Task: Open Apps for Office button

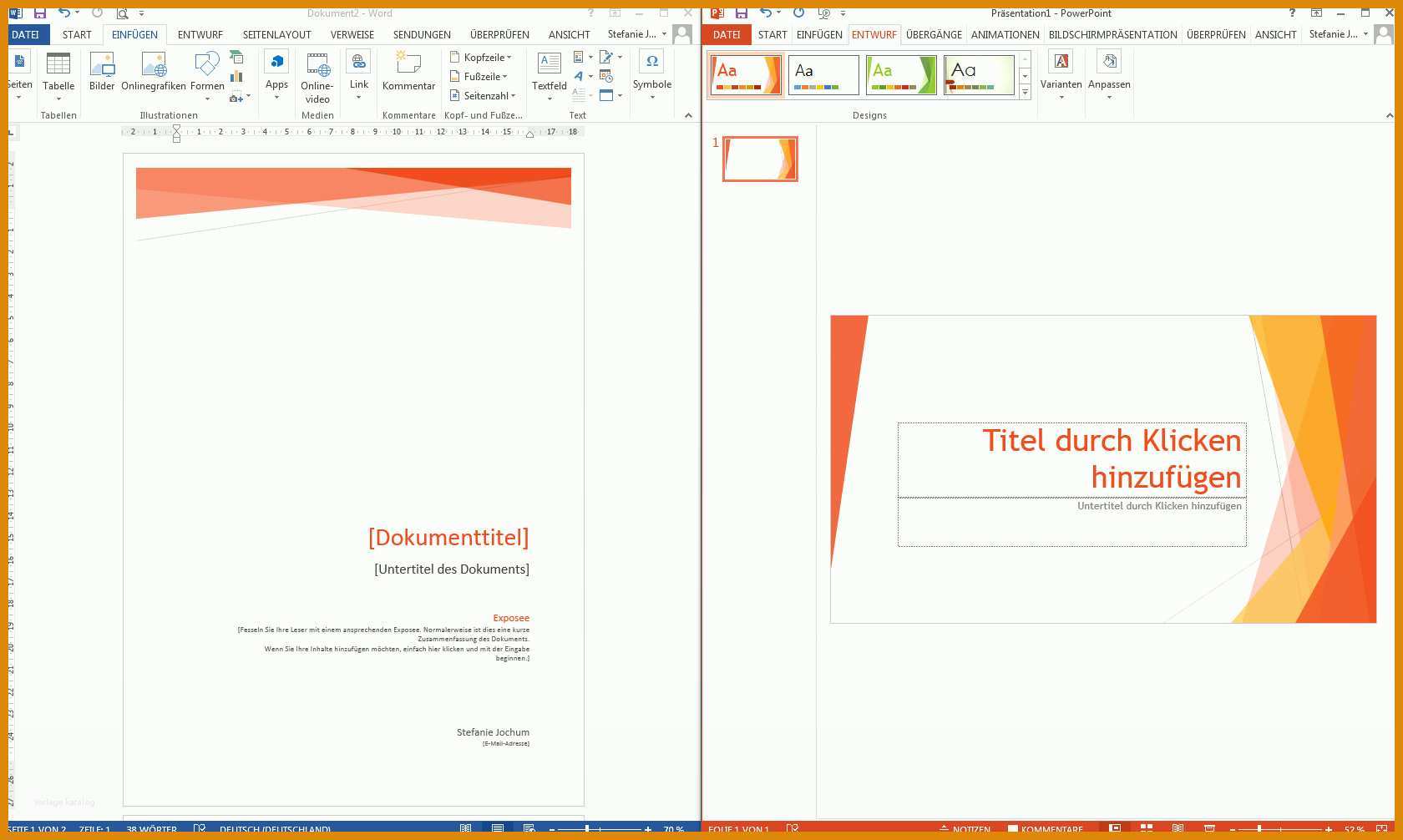Action: click(x=276, y=75)
